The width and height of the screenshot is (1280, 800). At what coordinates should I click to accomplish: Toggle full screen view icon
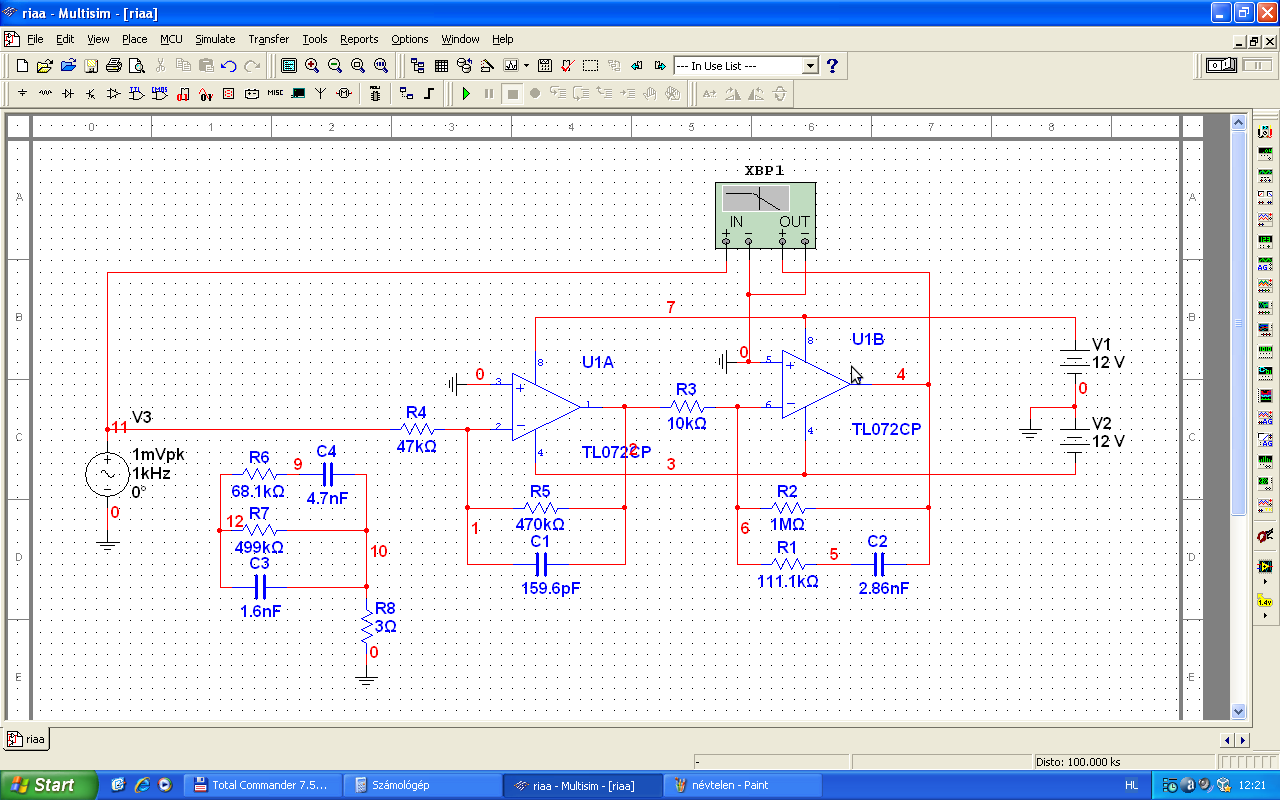tap(289, 66)
